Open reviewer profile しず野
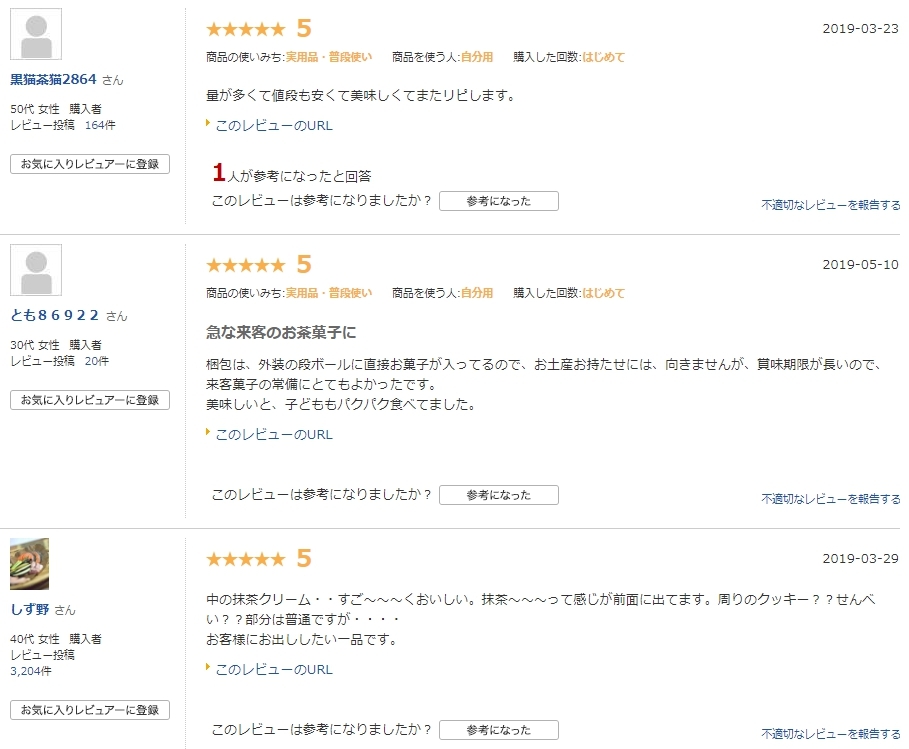This screenshot has height=749, width=909. point(30,609)
